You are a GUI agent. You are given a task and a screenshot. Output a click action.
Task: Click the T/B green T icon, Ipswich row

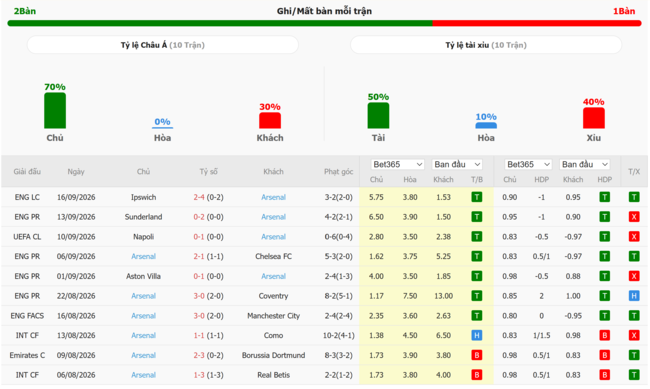(x=477, y=197)
